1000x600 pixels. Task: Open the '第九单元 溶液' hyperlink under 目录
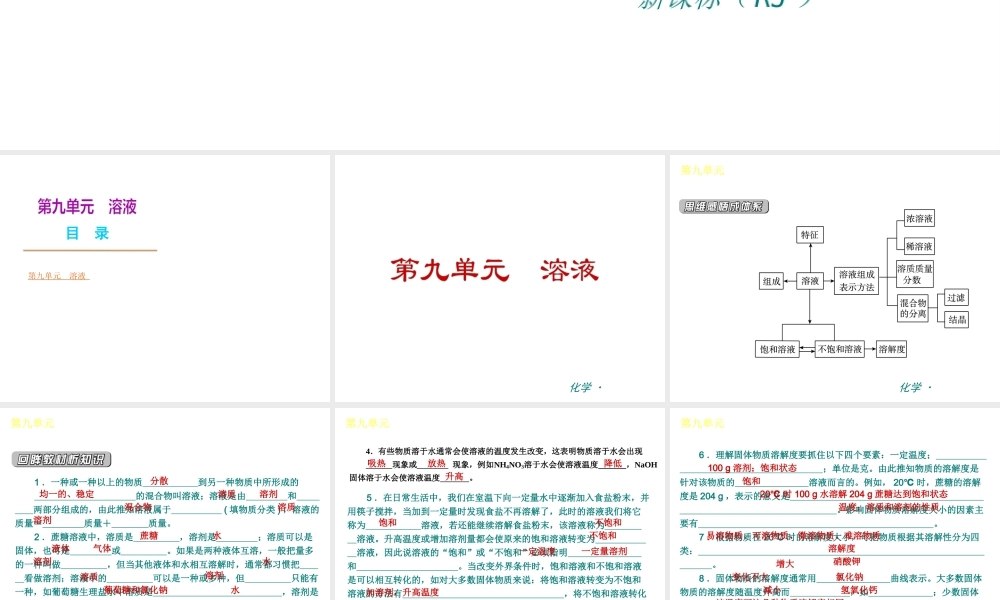point(58,276)
